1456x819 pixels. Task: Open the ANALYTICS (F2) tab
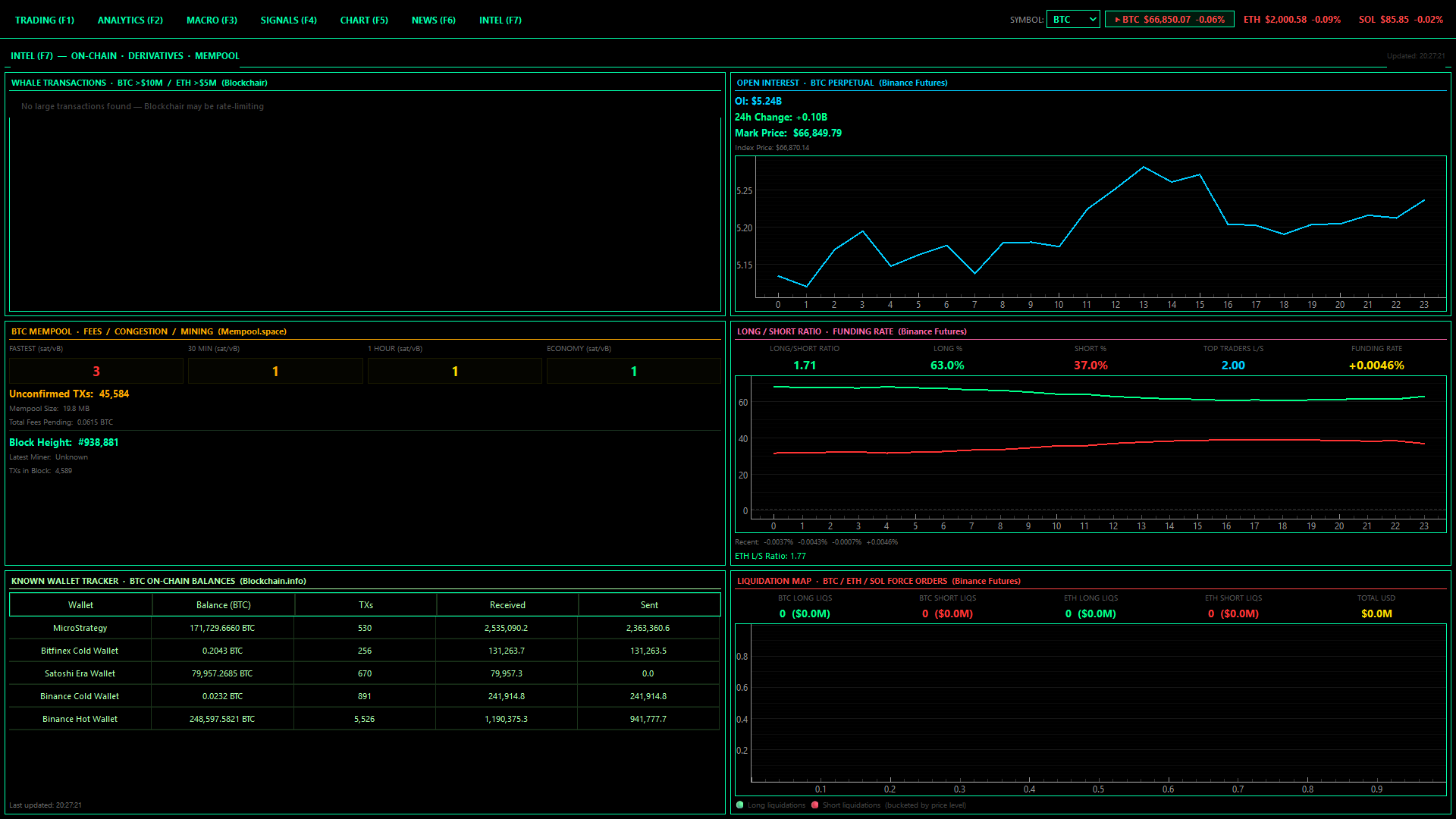click(130, 20)
